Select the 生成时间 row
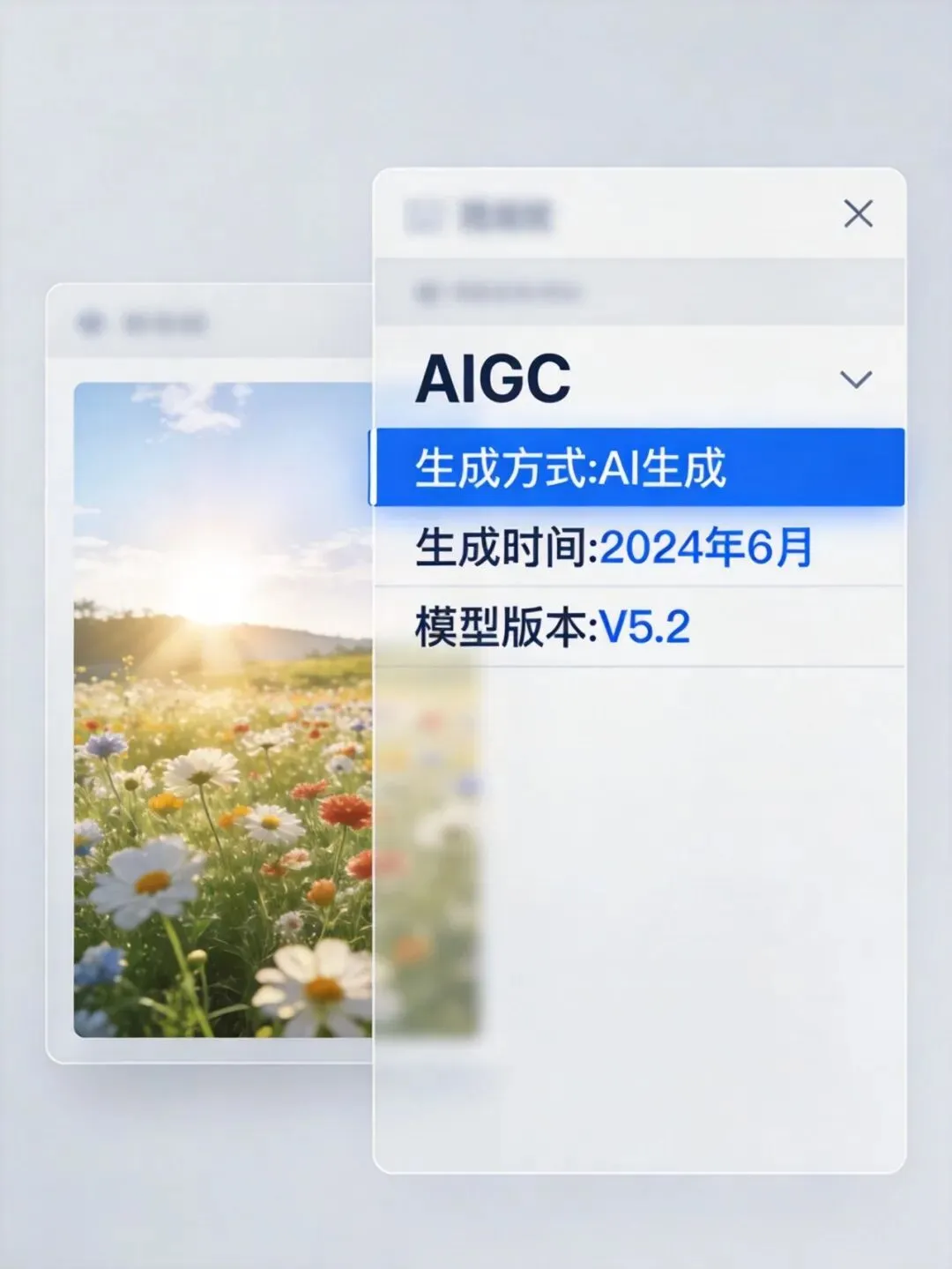952x1269 pixels. tap(639, 547)
